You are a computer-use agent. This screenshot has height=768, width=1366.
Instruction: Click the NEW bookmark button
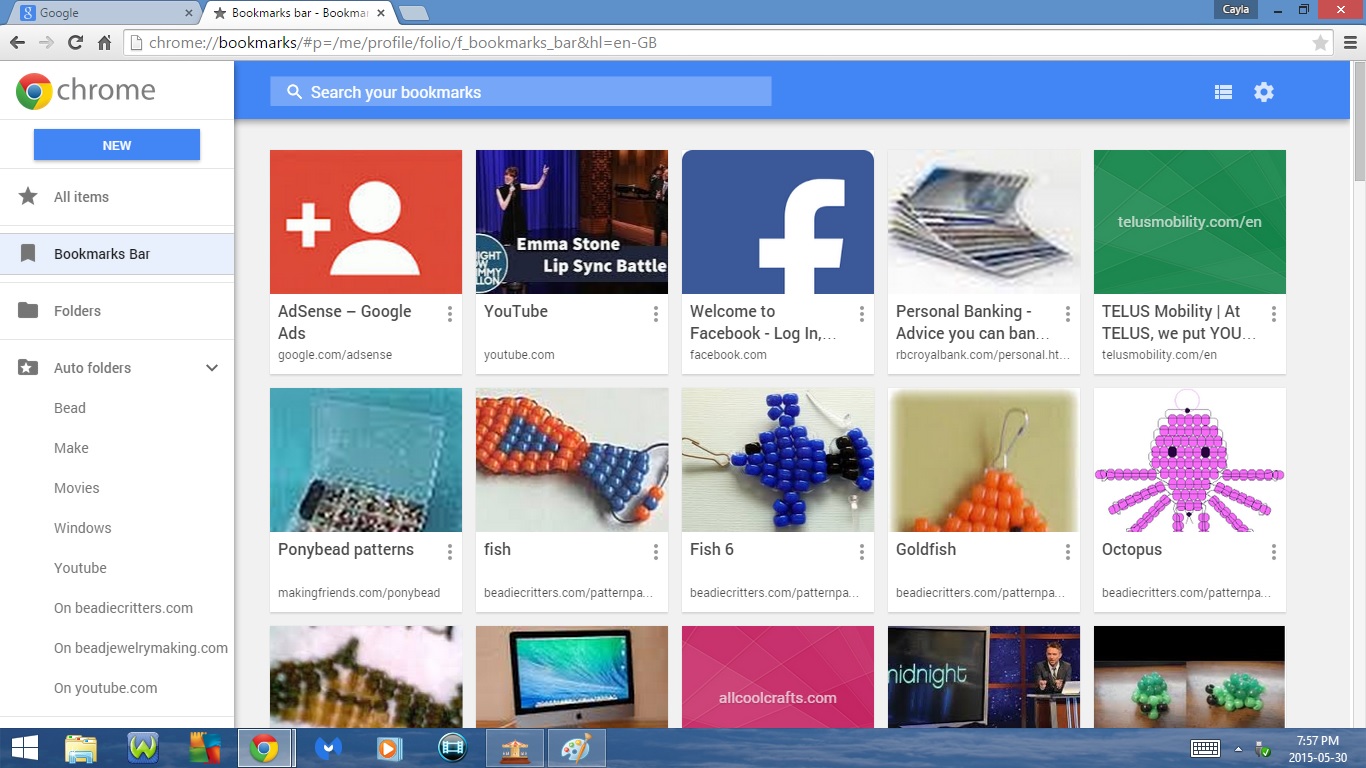click(x=117, y=145)
